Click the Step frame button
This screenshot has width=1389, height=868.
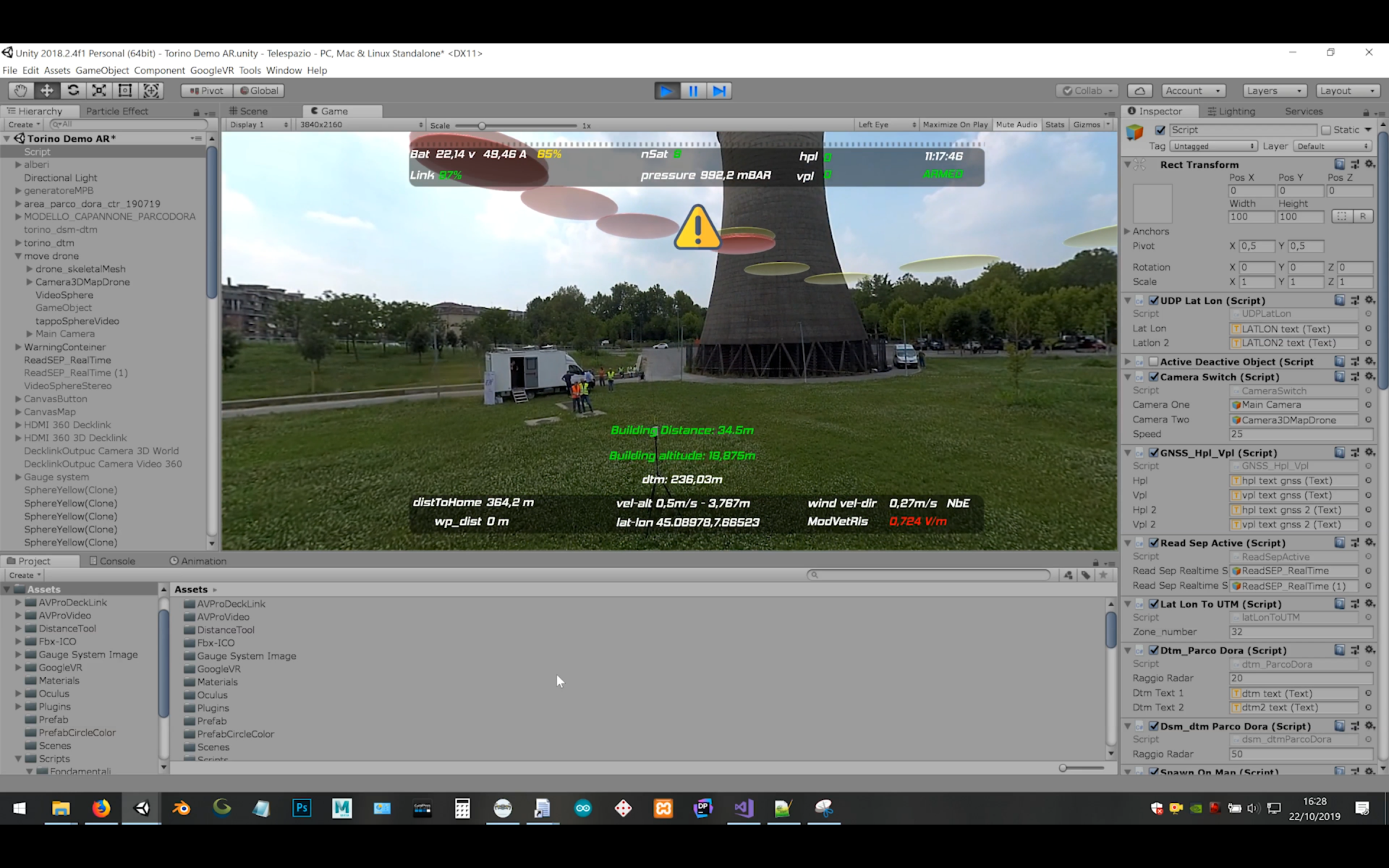tap(719, 91)
